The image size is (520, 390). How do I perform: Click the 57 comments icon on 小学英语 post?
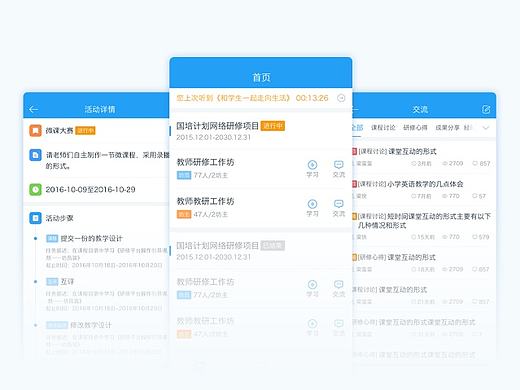tap(475, 196)
